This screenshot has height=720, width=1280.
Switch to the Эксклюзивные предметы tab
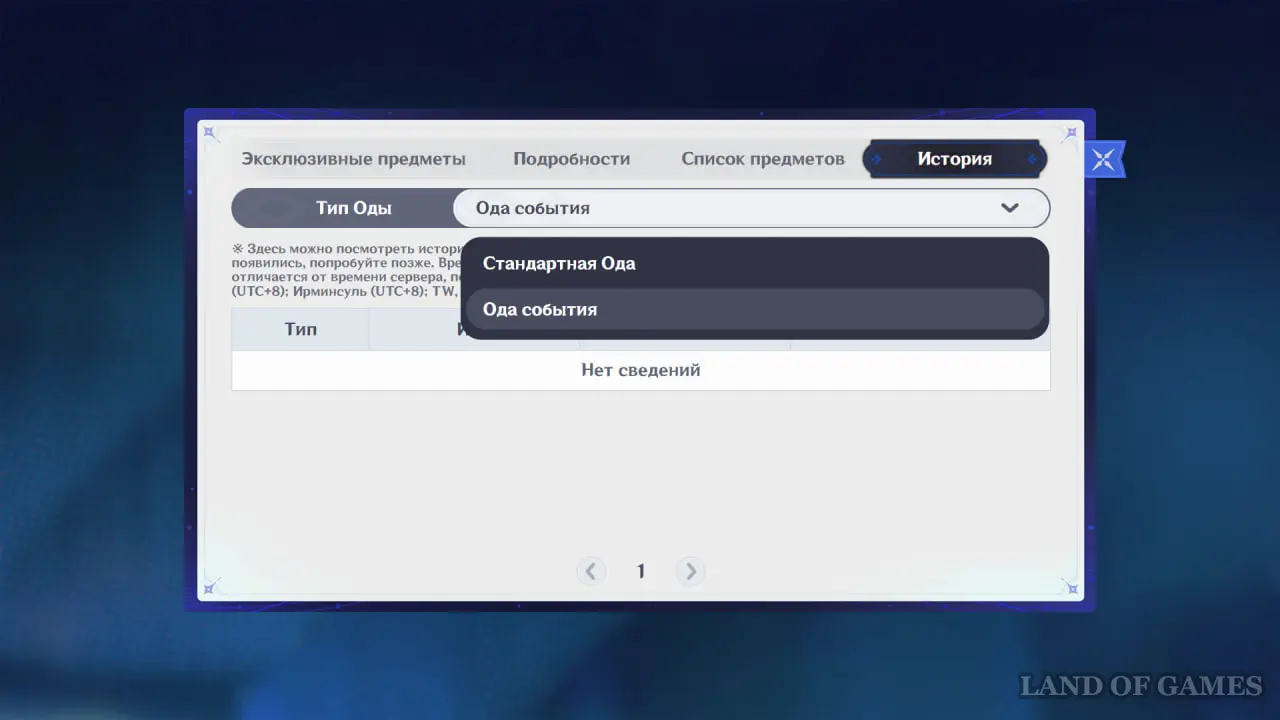(354, 159)
